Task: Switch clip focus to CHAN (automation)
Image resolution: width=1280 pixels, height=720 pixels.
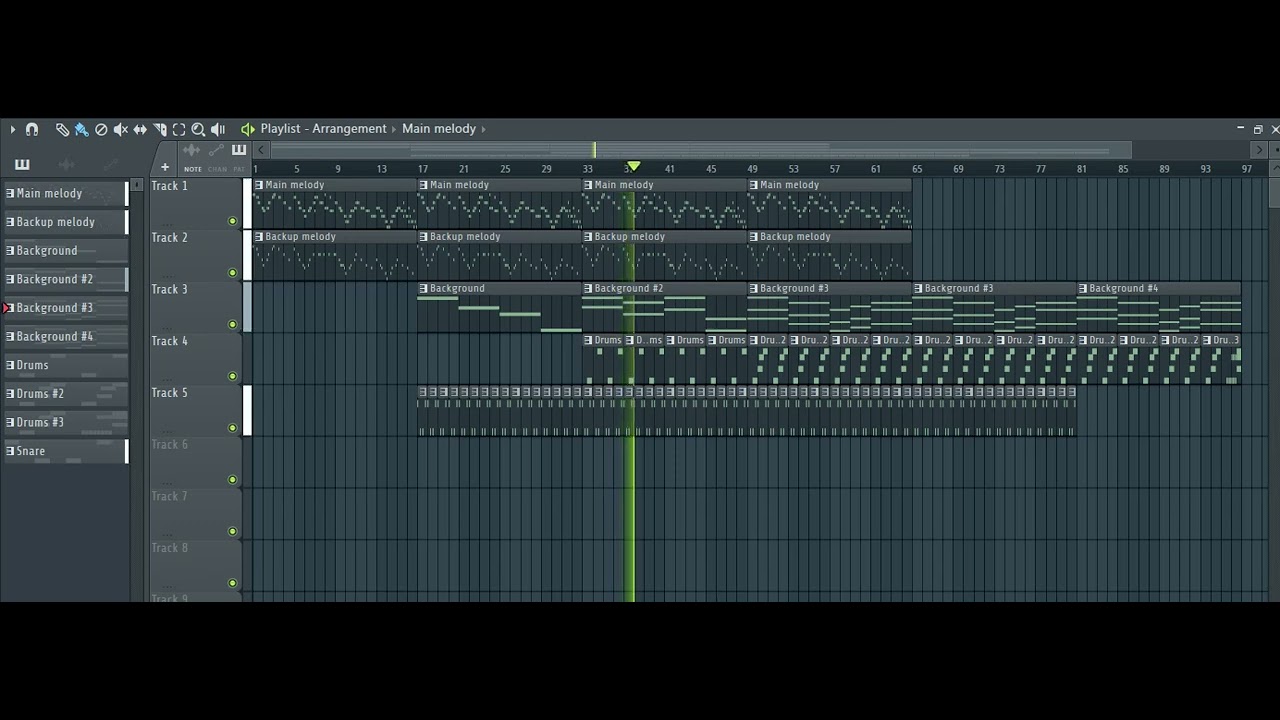Action: (217, 169)
